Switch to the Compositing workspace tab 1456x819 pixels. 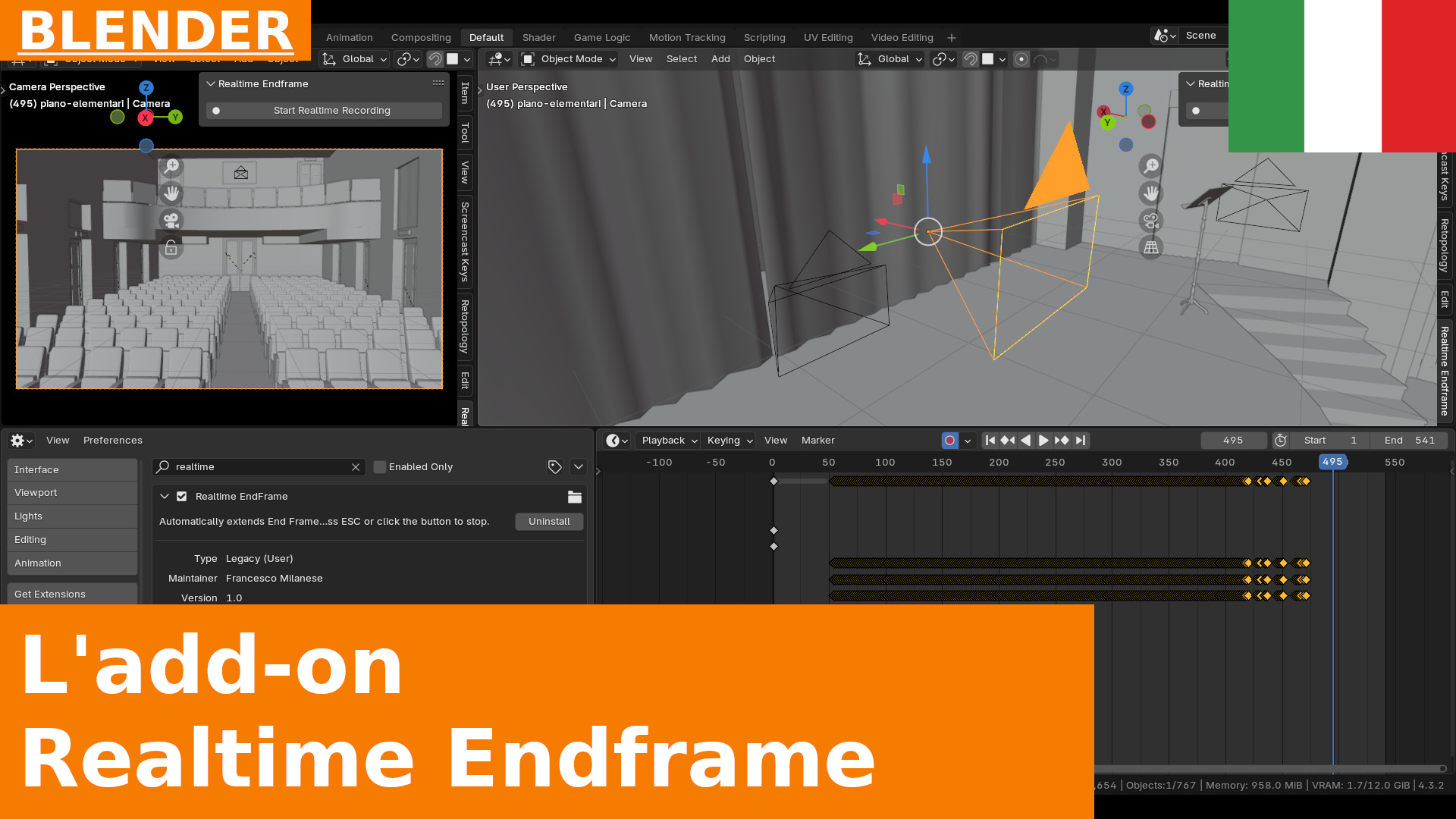(421, 38)
